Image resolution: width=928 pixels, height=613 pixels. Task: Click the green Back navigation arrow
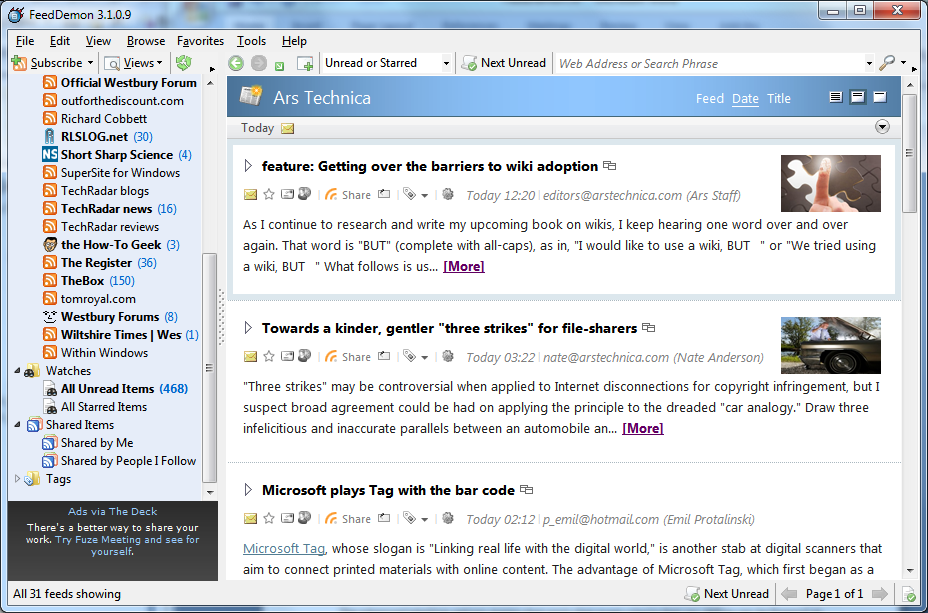click(x=236, y=63)
